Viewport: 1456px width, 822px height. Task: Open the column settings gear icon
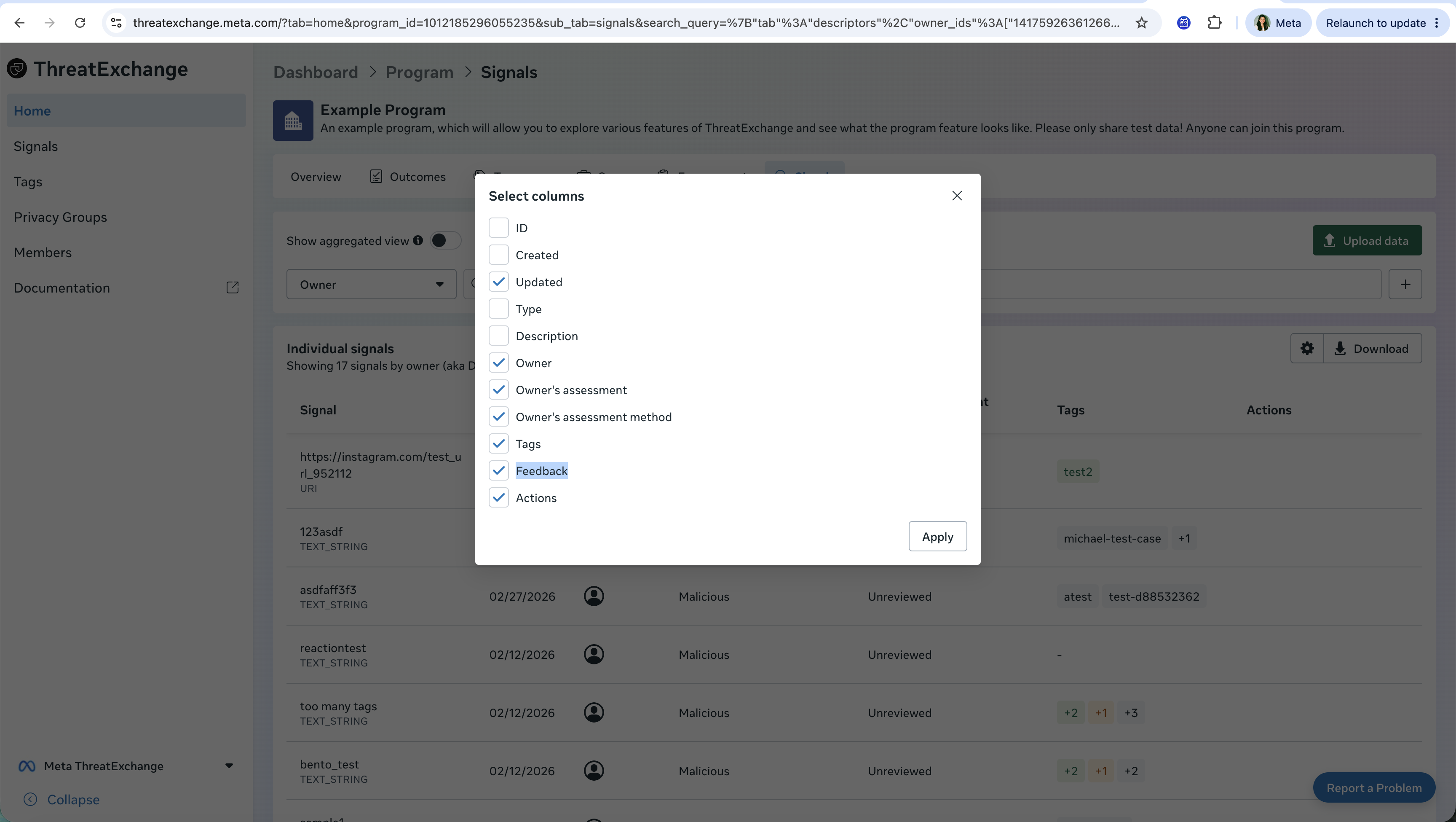click(1307, 349)
